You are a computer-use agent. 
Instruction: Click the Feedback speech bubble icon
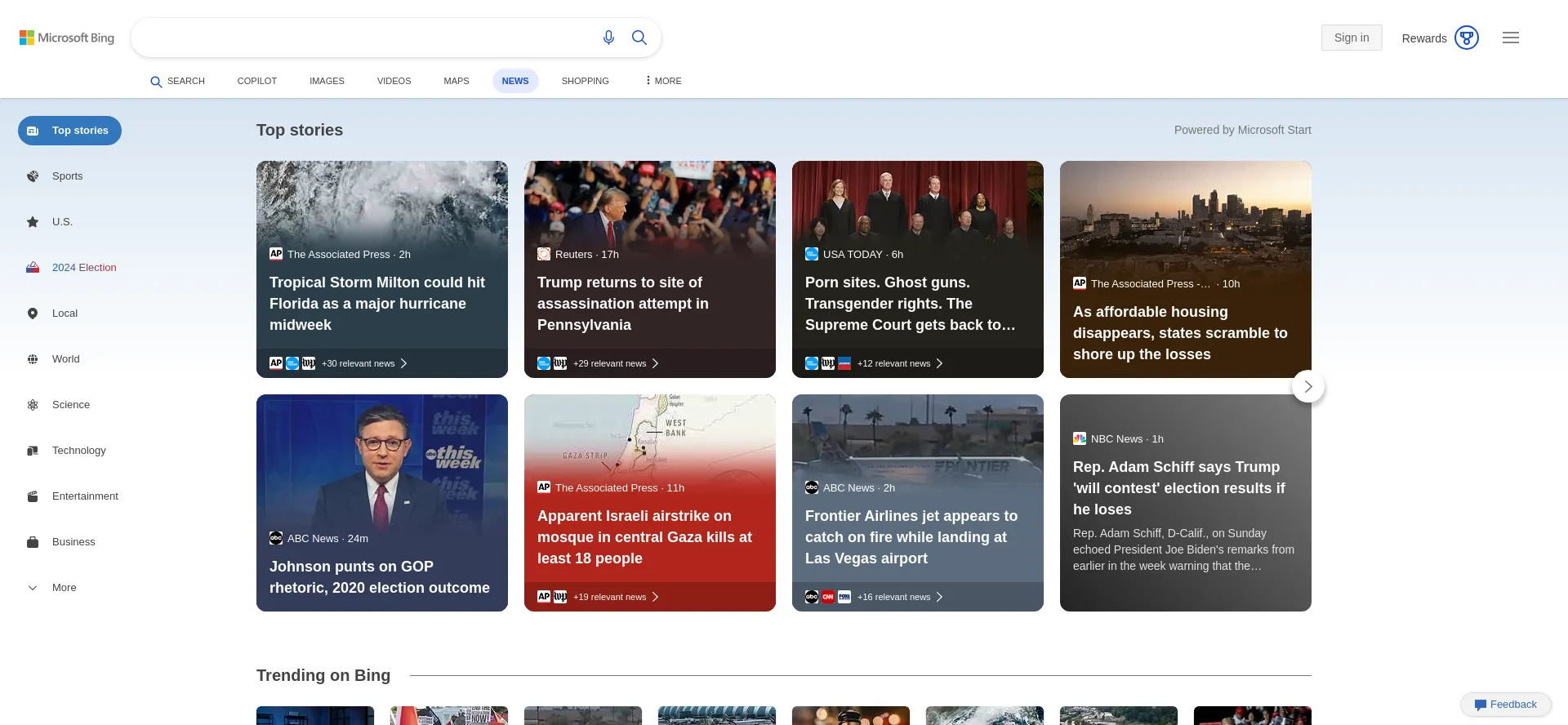click(x=1480, y=705)
